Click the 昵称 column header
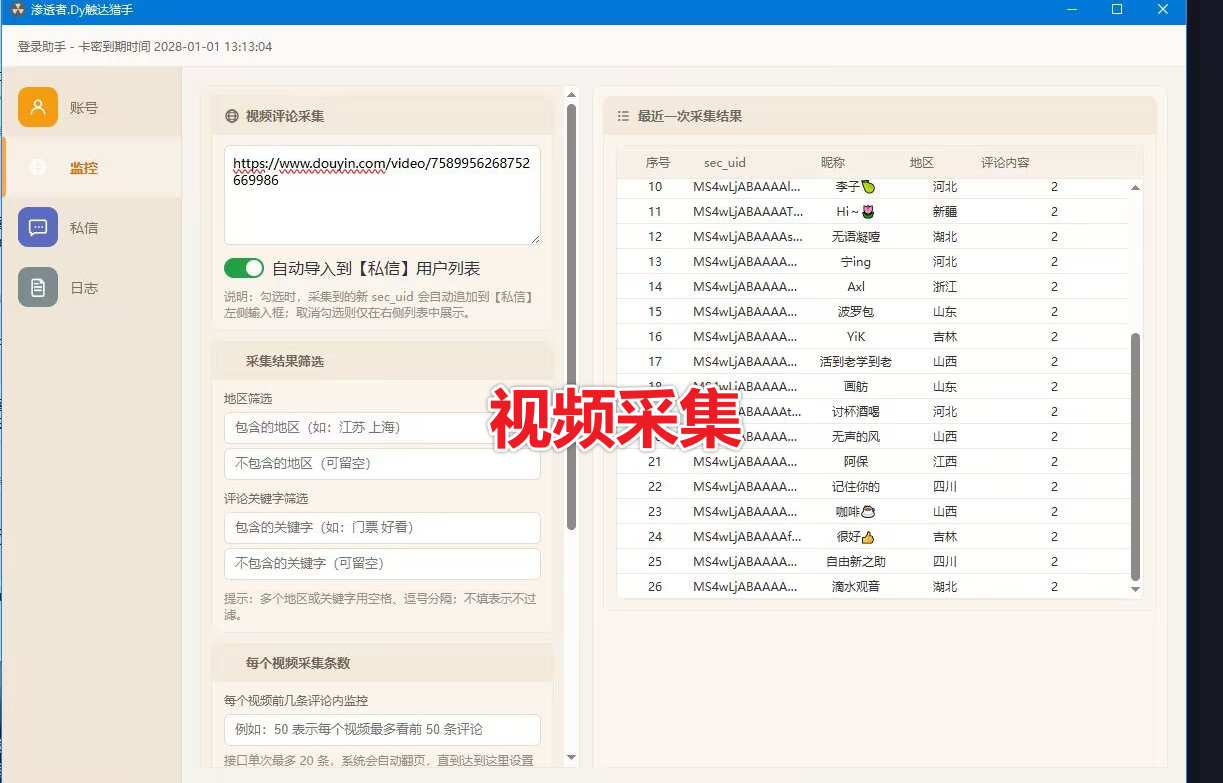Screen dimensions: 1223x783 coord(832,162)
